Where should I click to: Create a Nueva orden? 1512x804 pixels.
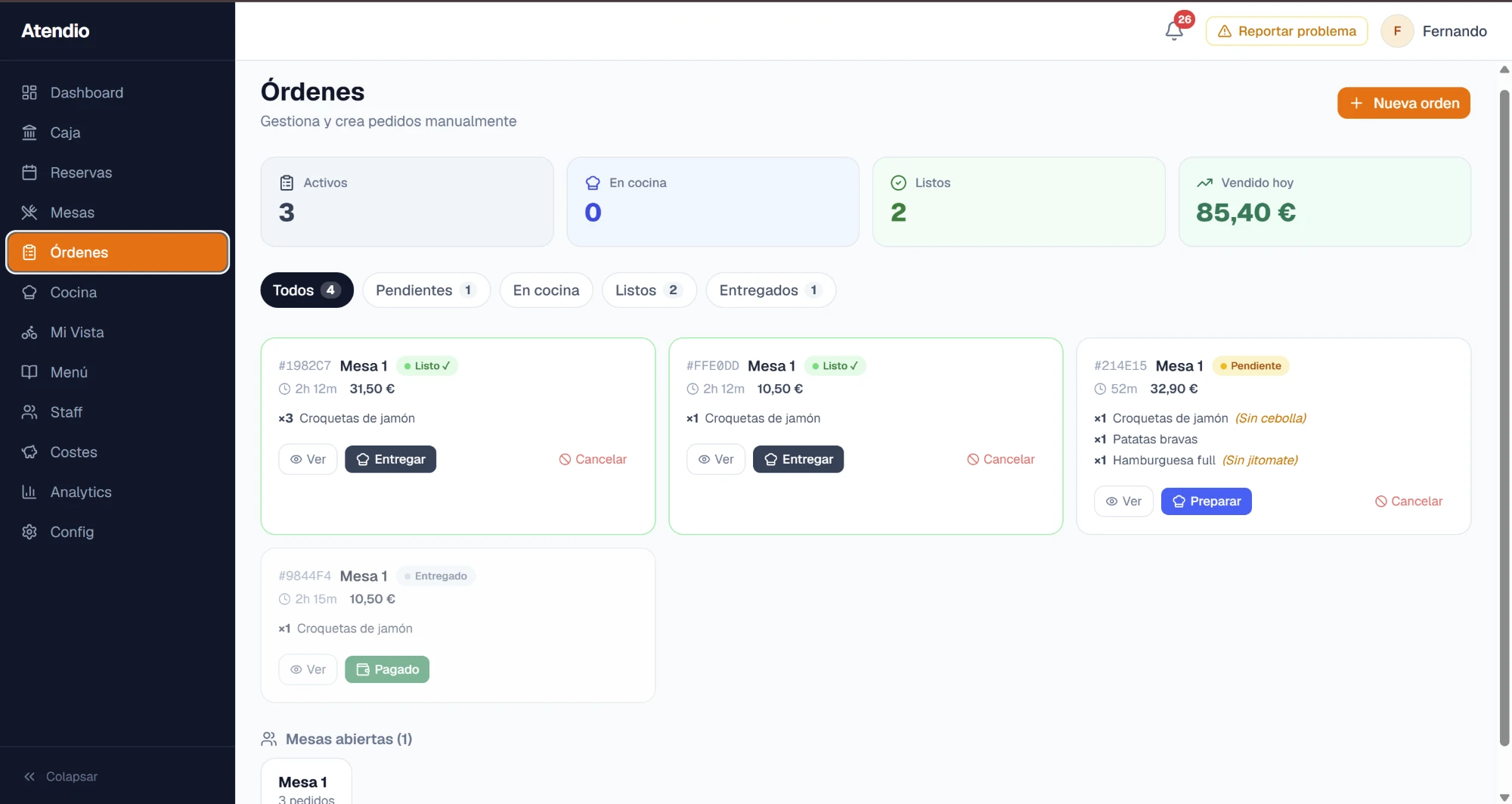1404,103
